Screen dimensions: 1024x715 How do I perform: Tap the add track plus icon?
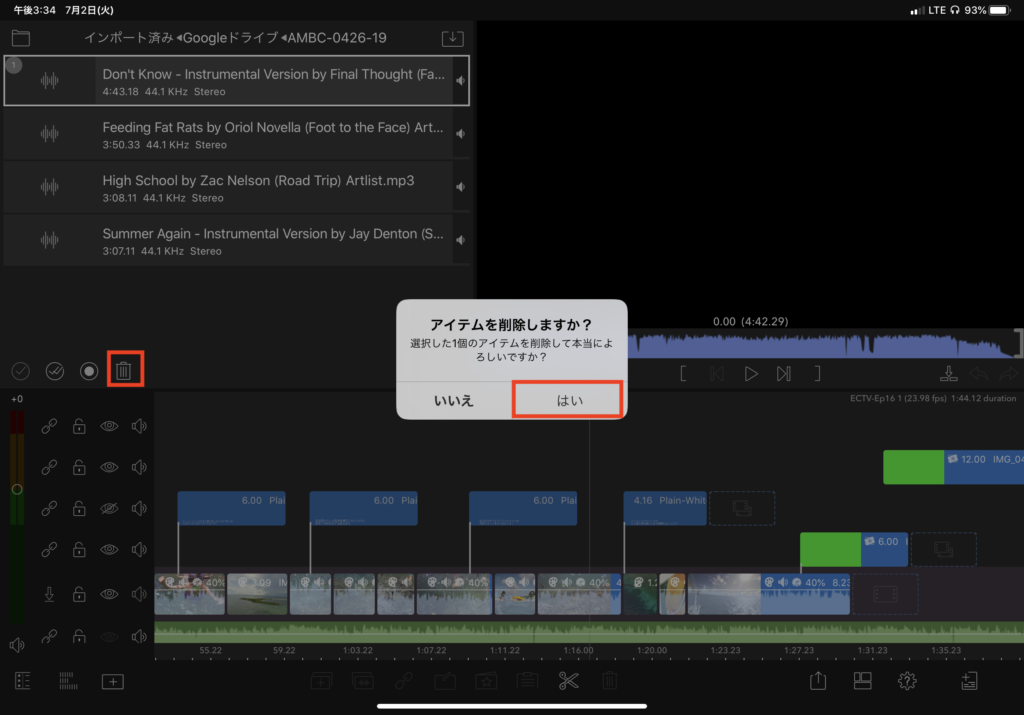113,682
